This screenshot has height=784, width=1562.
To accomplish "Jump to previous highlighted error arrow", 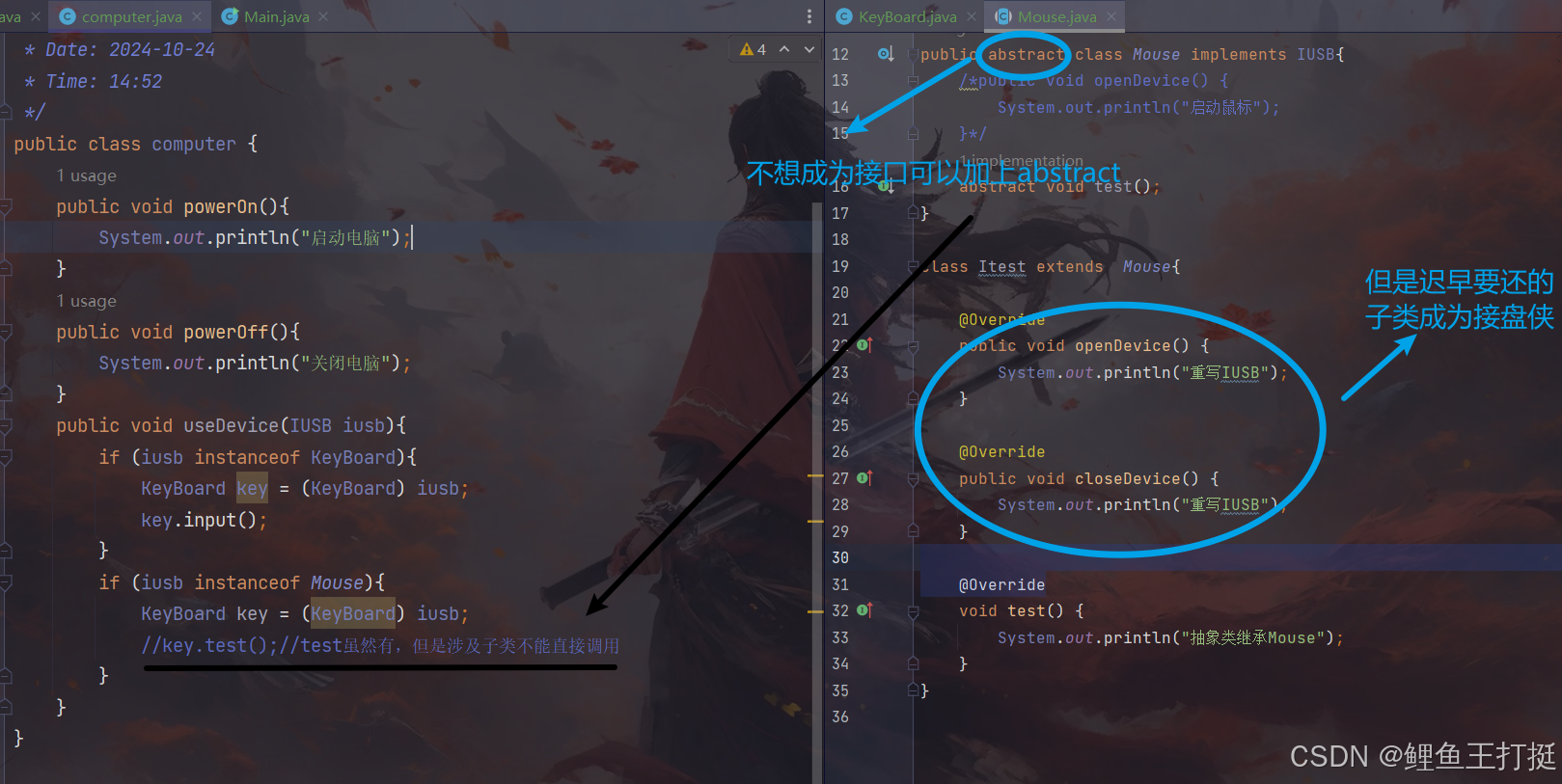I will pyautogui.click(x=784, y=49).
